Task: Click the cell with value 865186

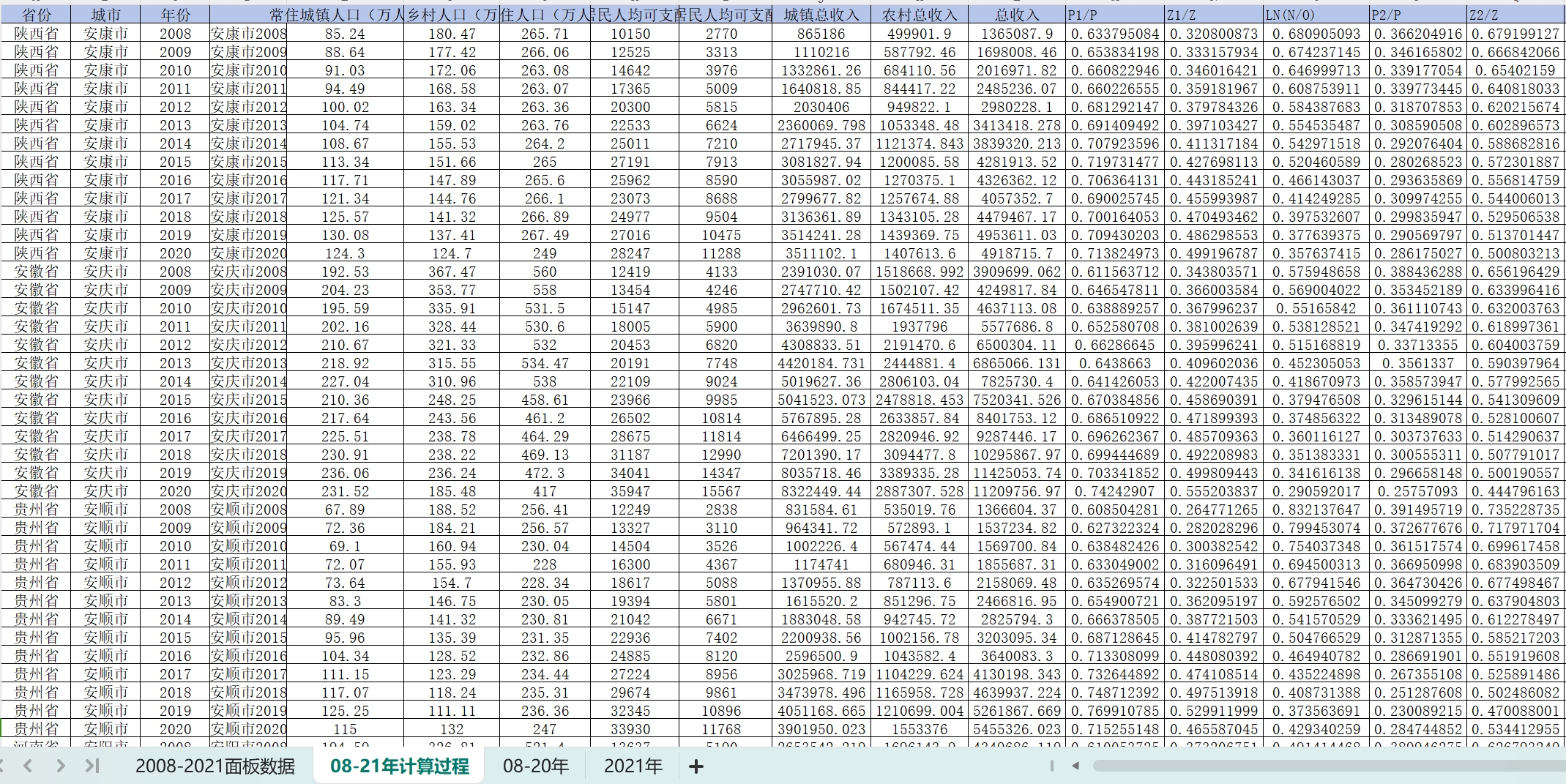Action: [821, 34]
